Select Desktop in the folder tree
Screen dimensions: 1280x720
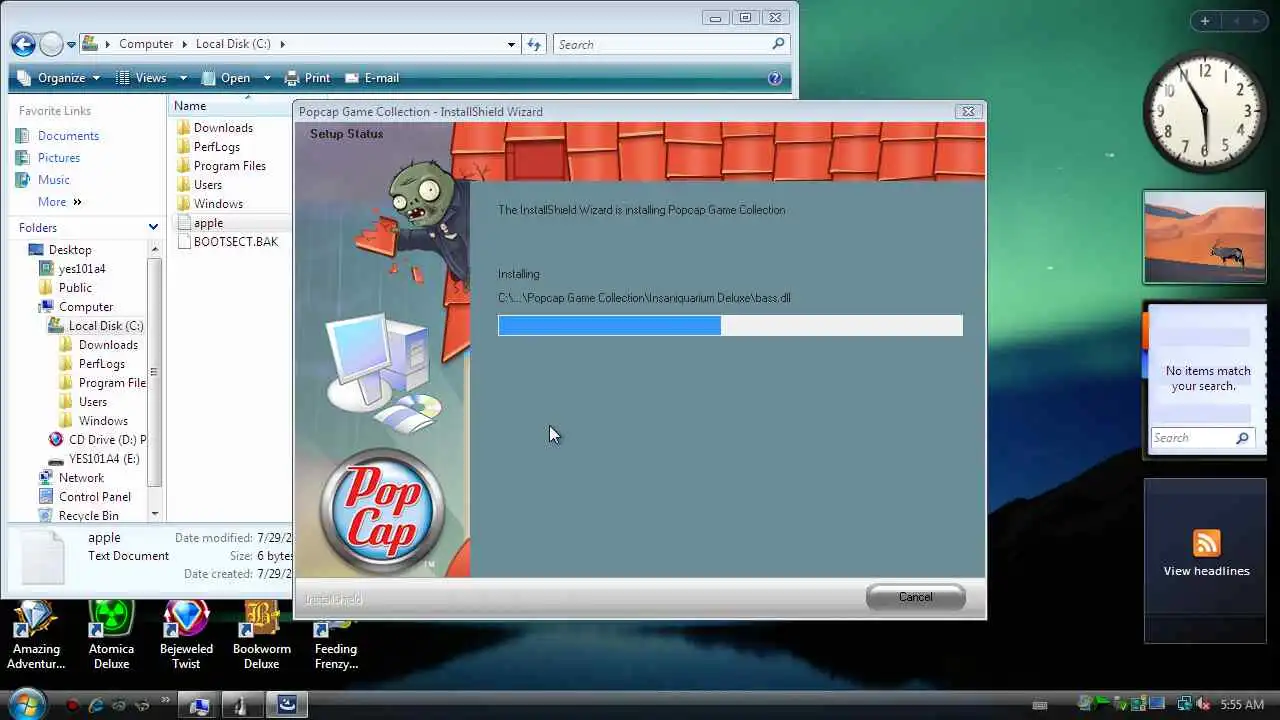click(60, 250)
